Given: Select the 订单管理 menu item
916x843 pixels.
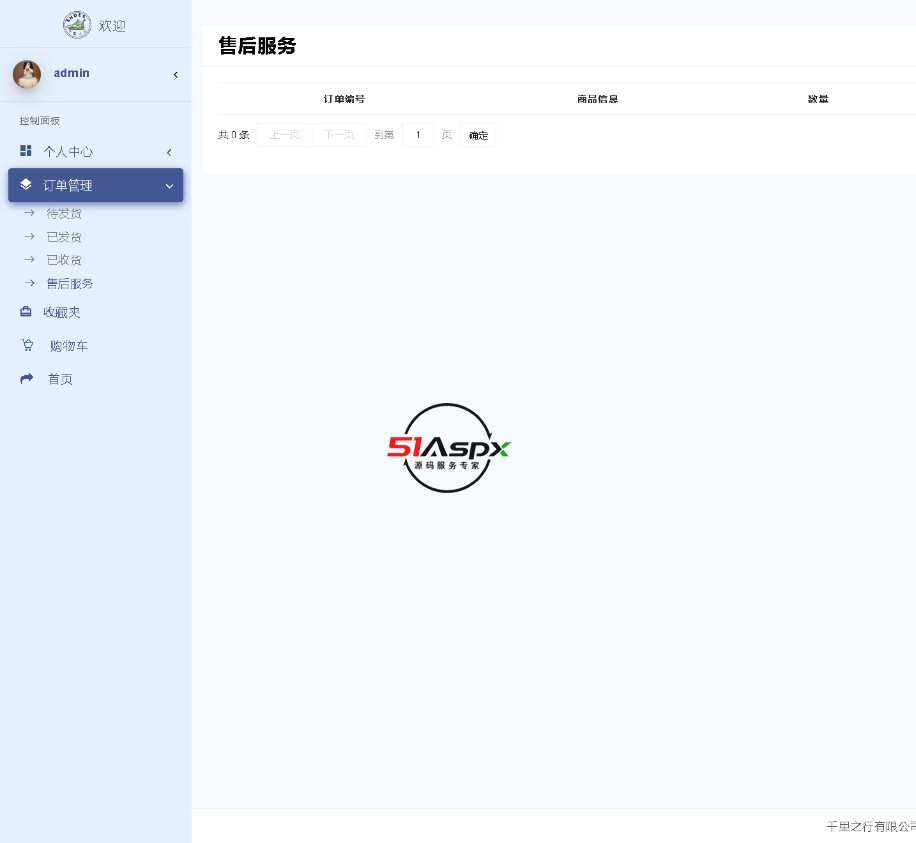Looking at the screenshot, I should [96, 185].
